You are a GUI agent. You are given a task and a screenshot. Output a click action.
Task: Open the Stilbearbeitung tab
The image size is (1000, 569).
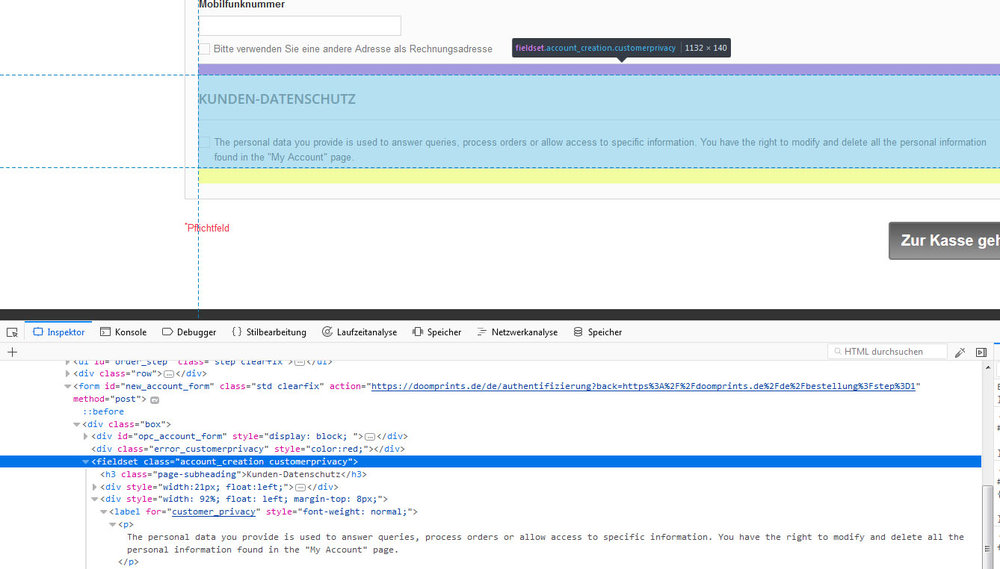coord(269,332)
